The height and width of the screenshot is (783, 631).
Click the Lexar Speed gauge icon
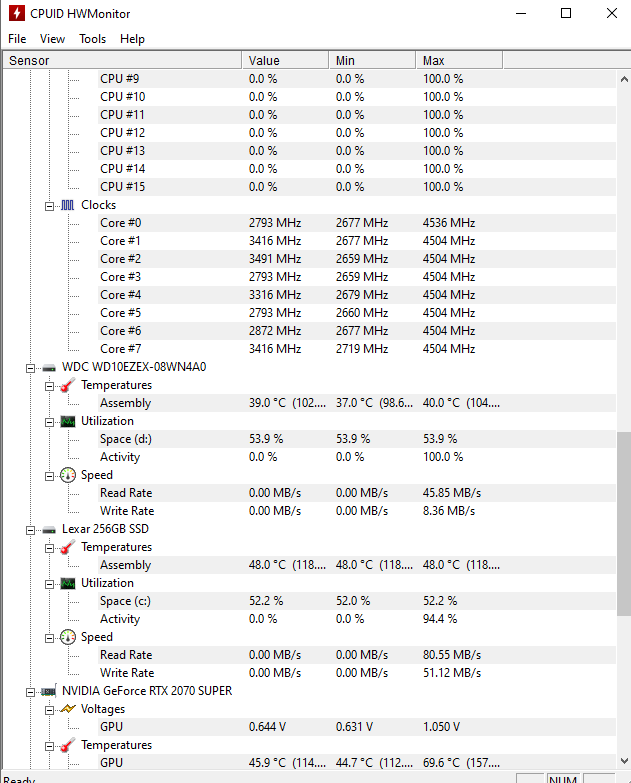(67, 637)
